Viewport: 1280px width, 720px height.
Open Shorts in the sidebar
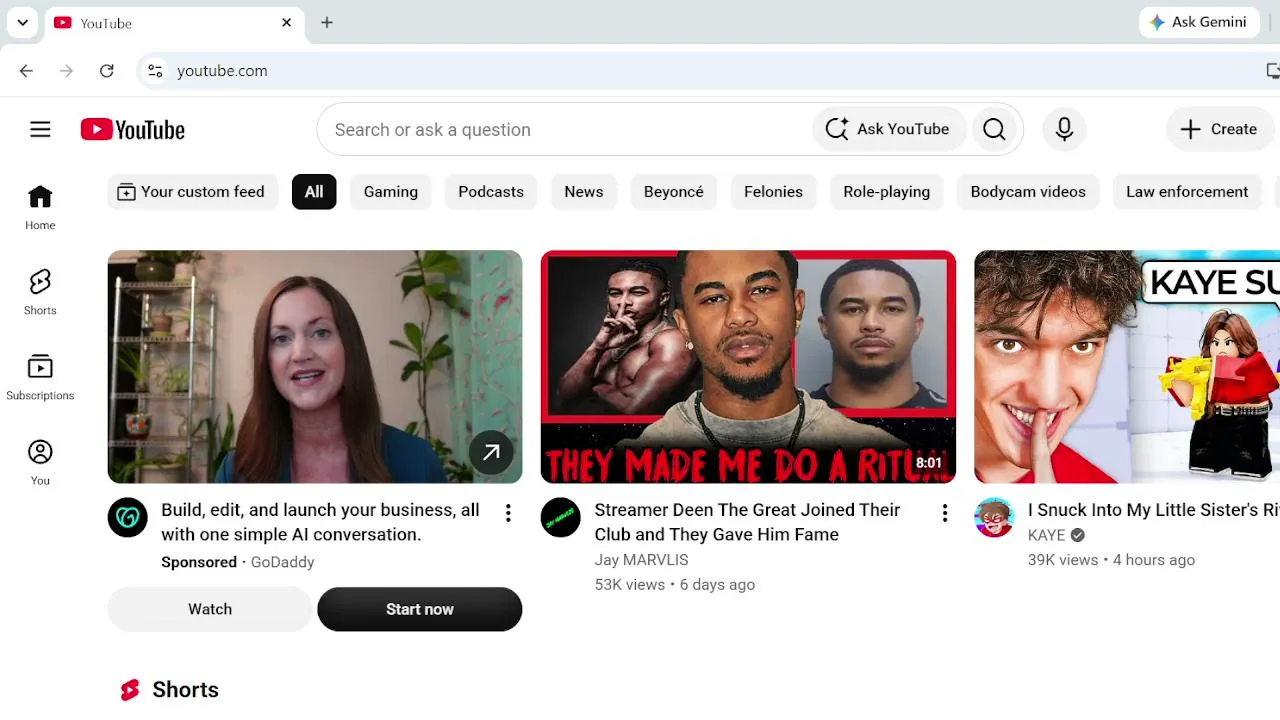click(40, 292)
